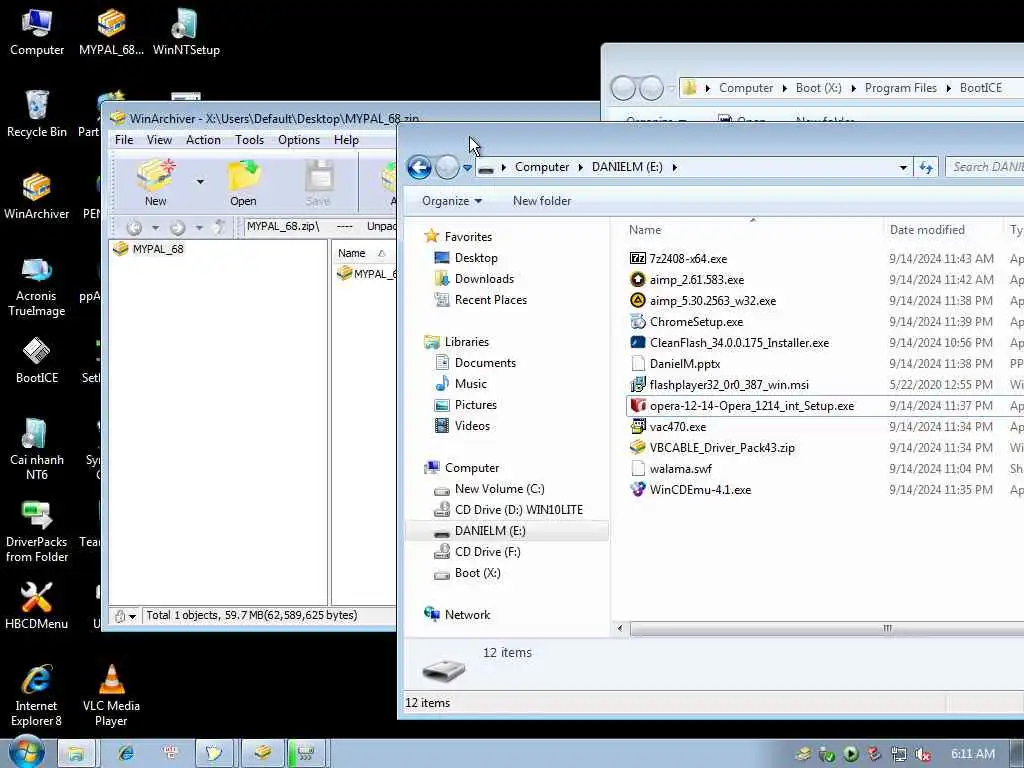Launch VLC Media Player shortcut
Viewport: 1024px width, 768px height.
pyautogui.click(x=111, y=696)
